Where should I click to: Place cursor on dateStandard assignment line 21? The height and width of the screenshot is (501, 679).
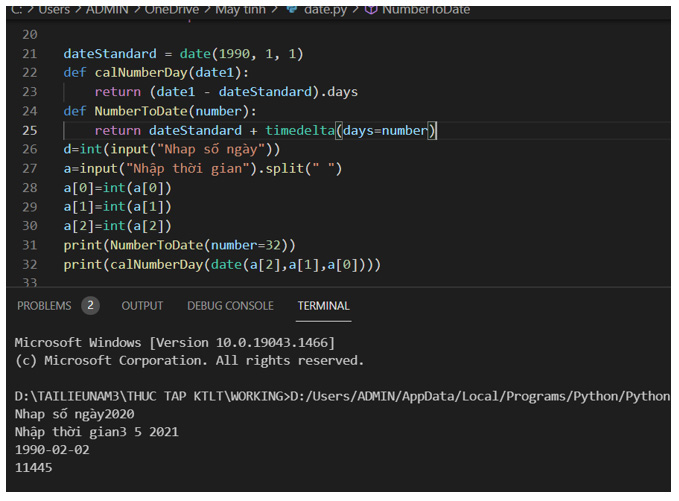pos(182,54)
